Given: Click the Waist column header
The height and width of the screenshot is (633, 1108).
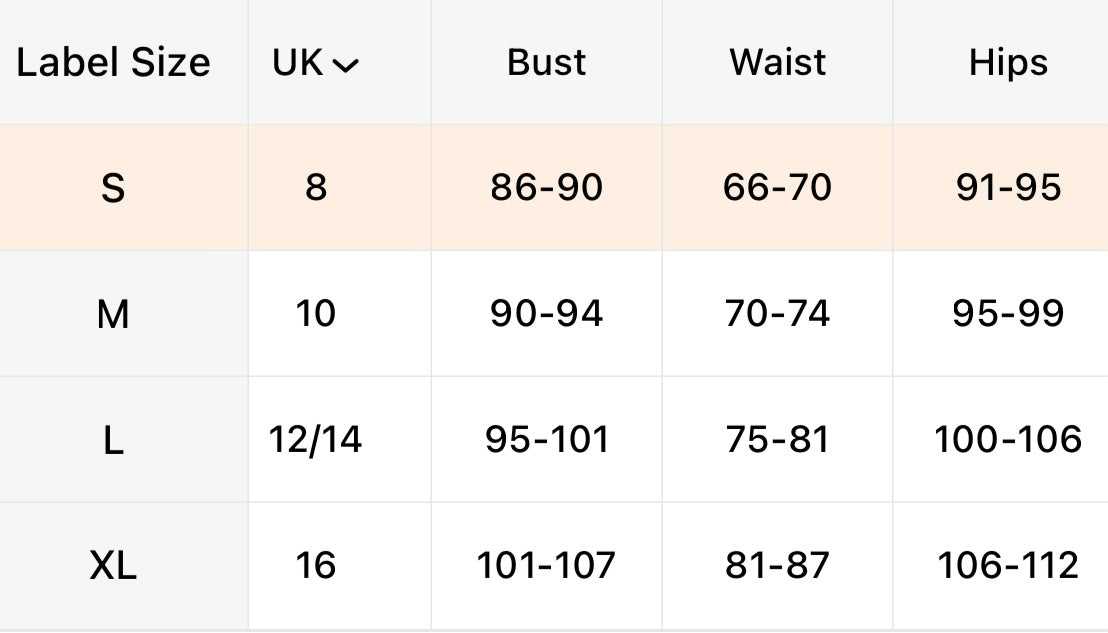Looking at the screenshot, I should pos(777,63).
